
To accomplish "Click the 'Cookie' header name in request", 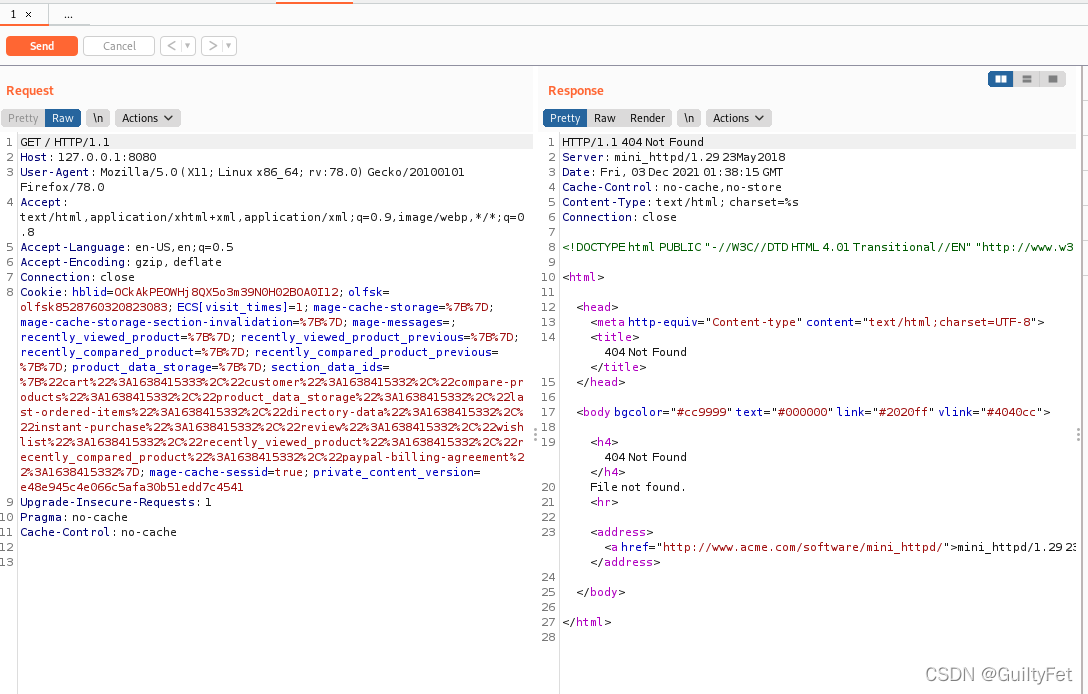I will pos(40,292).
